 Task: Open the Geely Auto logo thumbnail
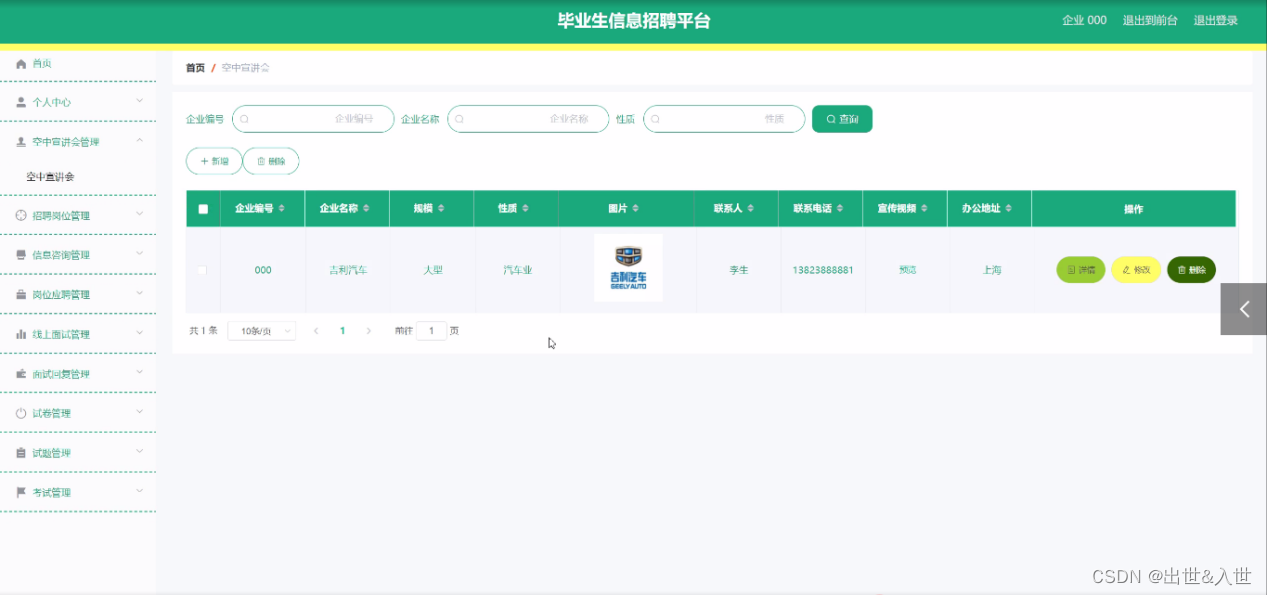[628, 268]
